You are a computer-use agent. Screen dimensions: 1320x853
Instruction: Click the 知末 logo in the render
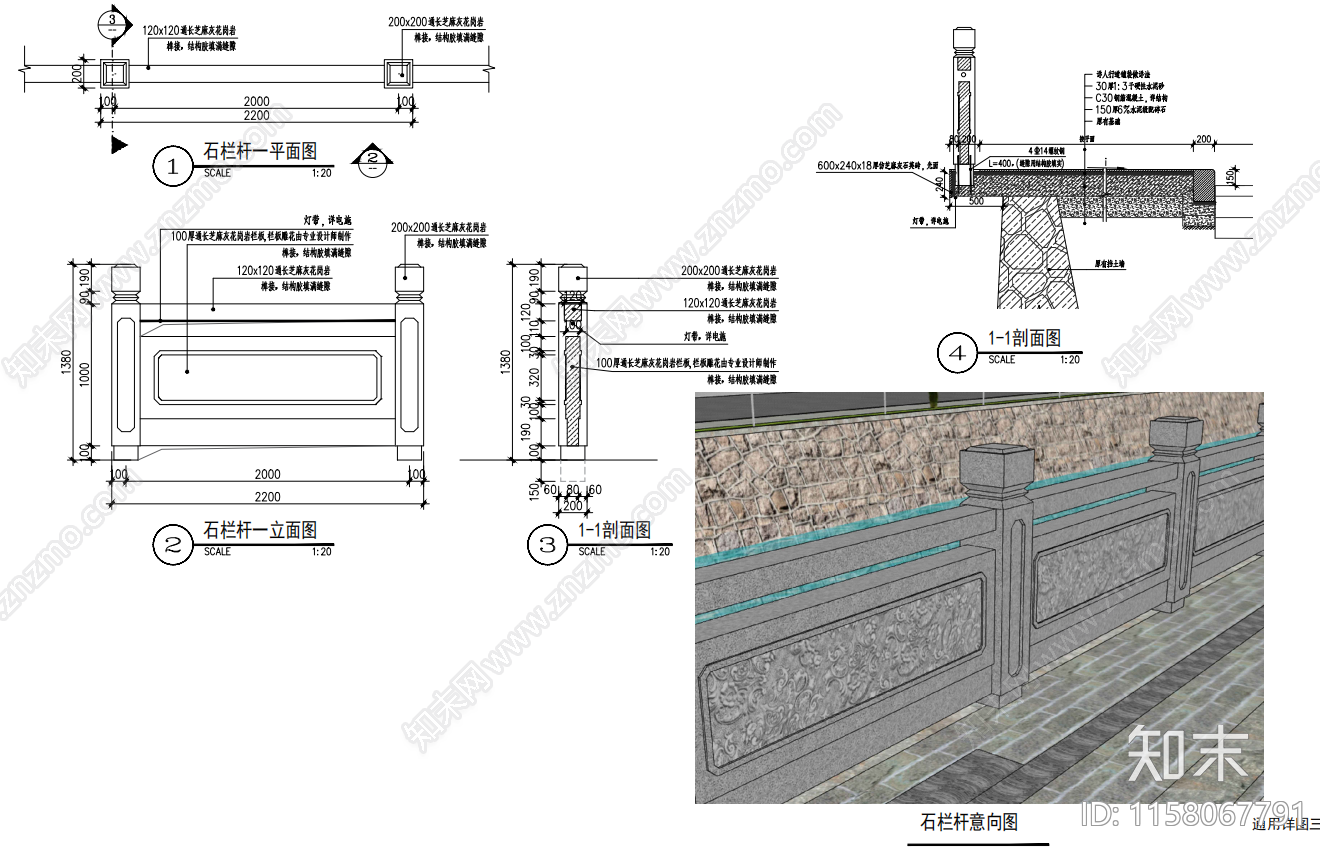coord(1187,752)
